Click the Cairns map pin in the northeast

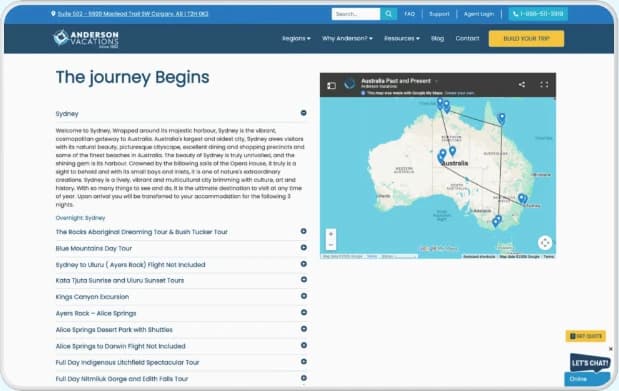click(501, 118)
